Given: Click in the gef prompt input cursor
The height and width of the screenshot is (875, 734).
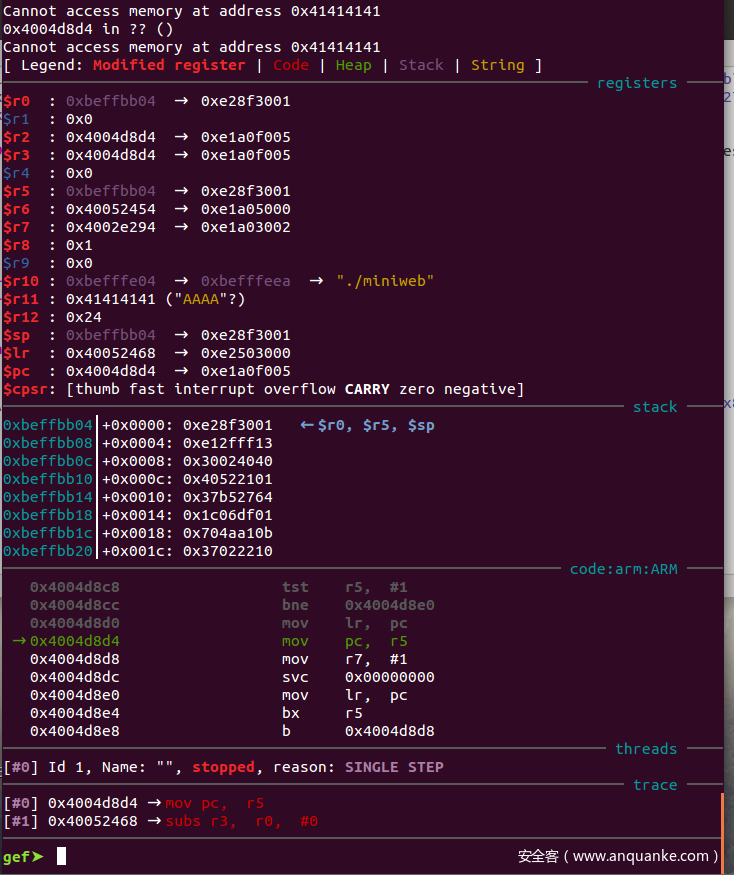Looking at the screenshot, I should pyautogui.click(x=61, y=856).
